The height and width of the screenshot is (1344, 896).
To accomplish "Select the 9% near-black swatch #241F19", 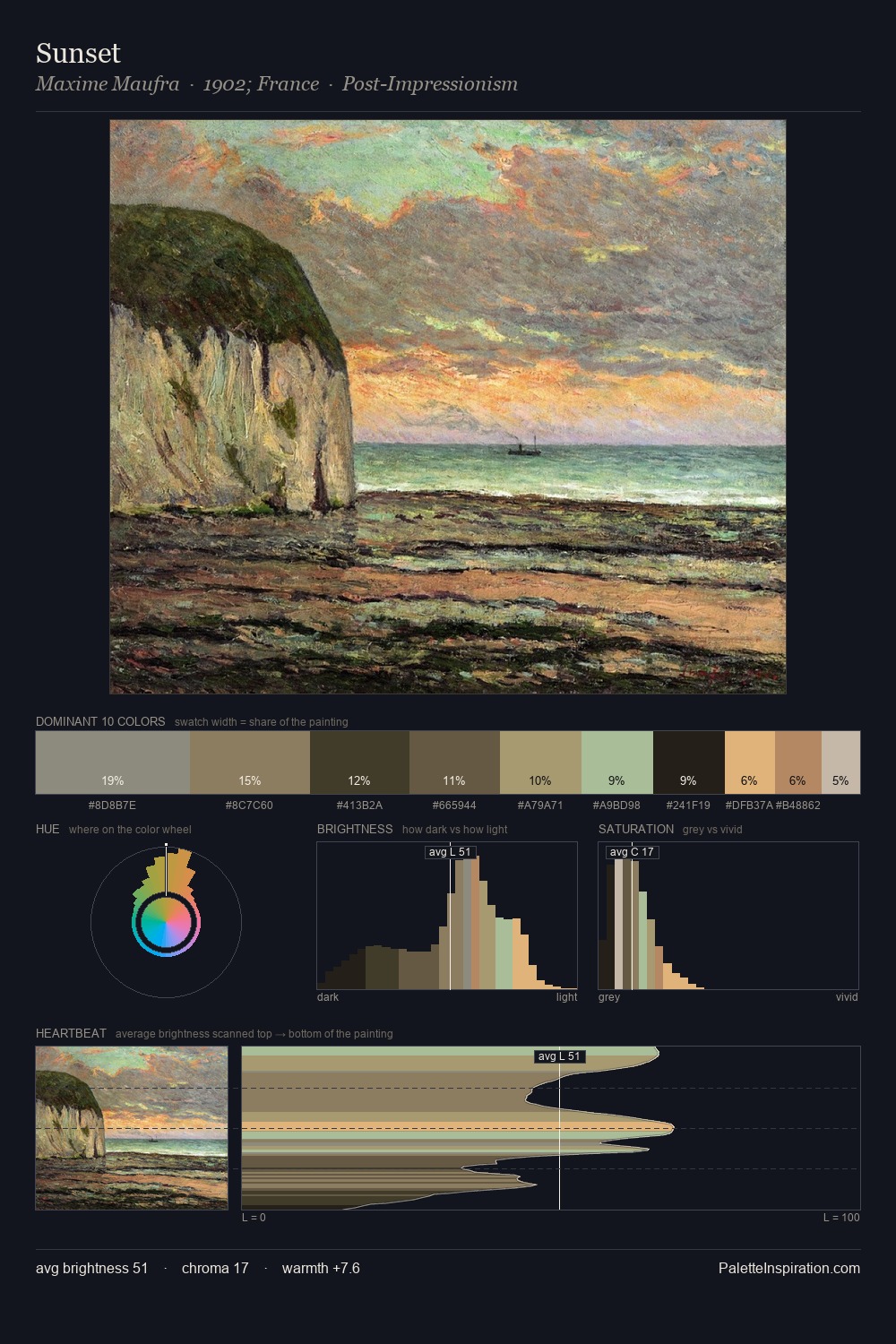I will pos(689,762).
